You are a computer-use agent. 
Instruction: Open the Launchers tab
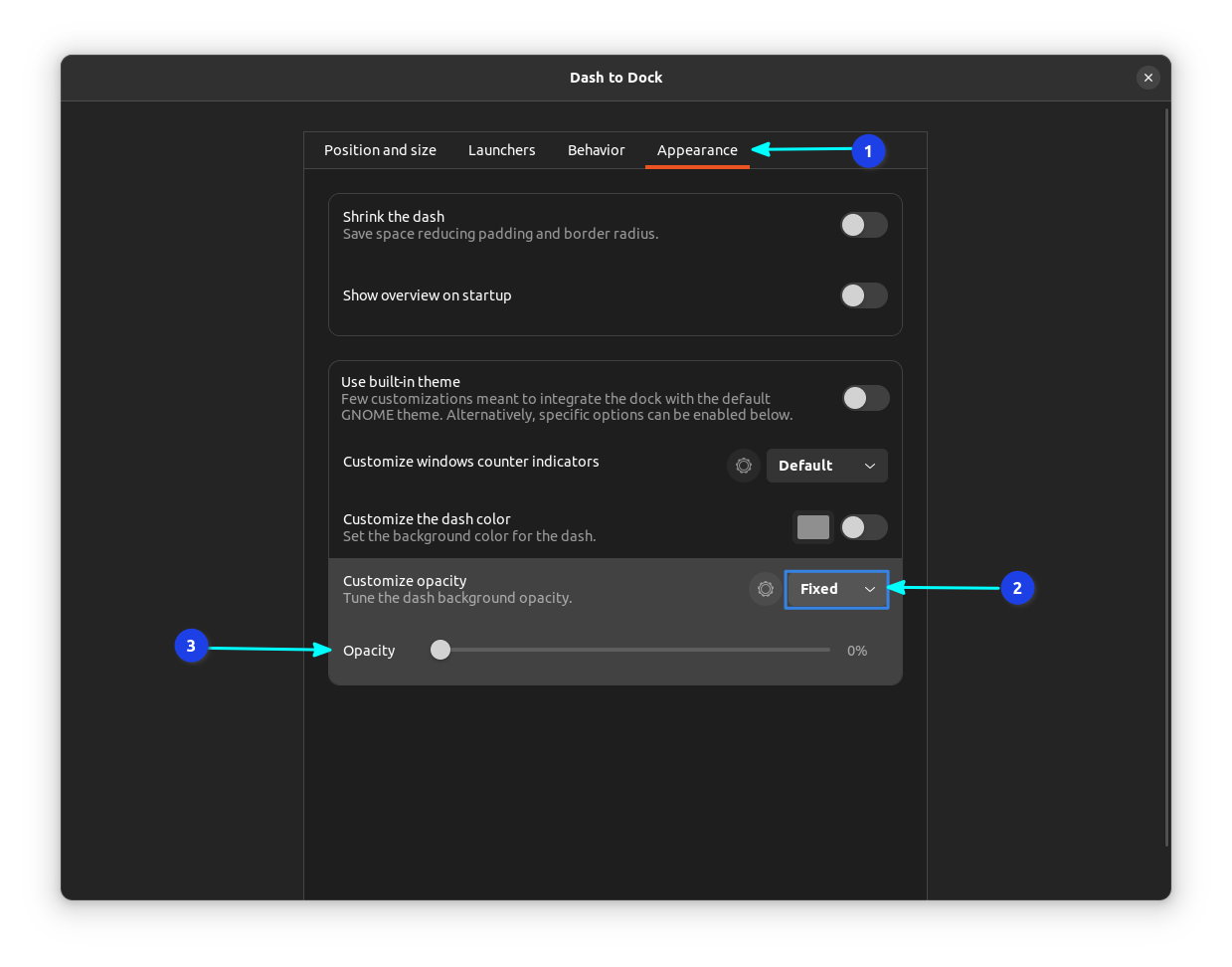point(501,149)
